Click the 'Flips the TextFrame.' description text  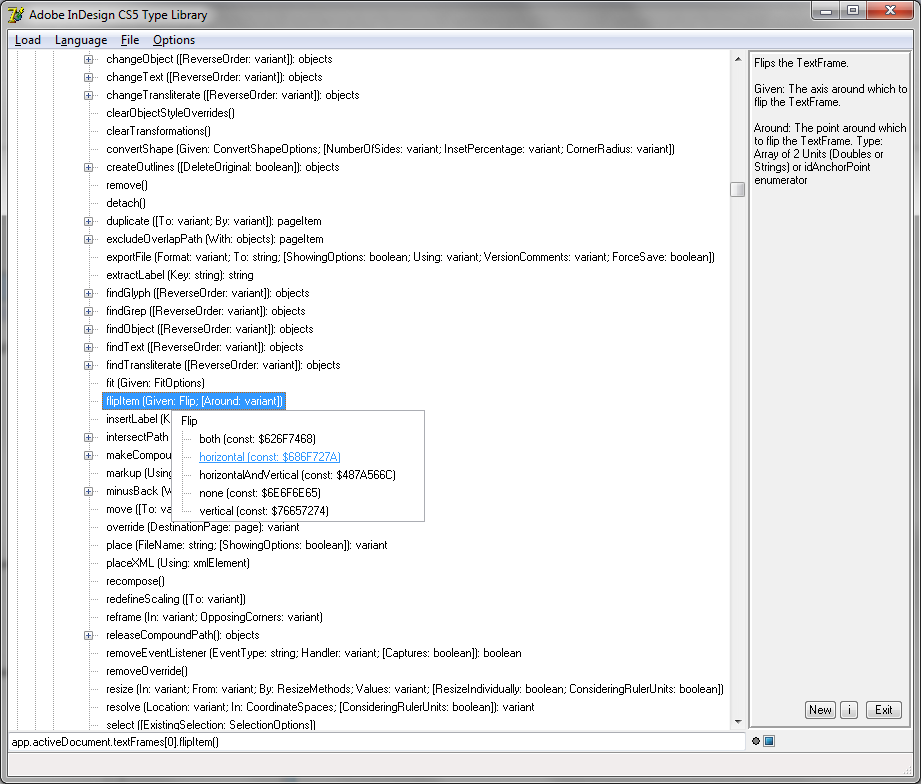click(x=801, y=63)
